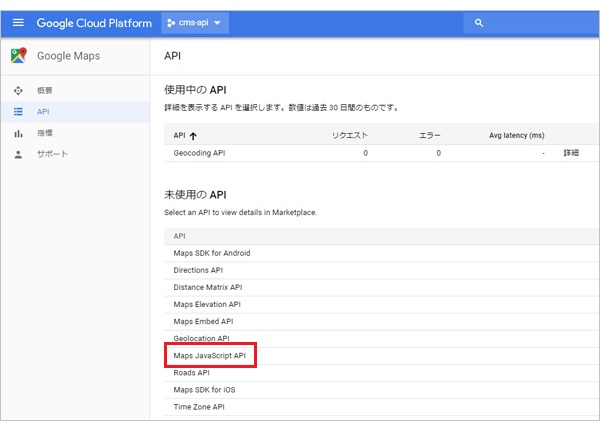This screenshot has width=600, height=435.
Task: Click the search input field in header
Action: [531, 23]
